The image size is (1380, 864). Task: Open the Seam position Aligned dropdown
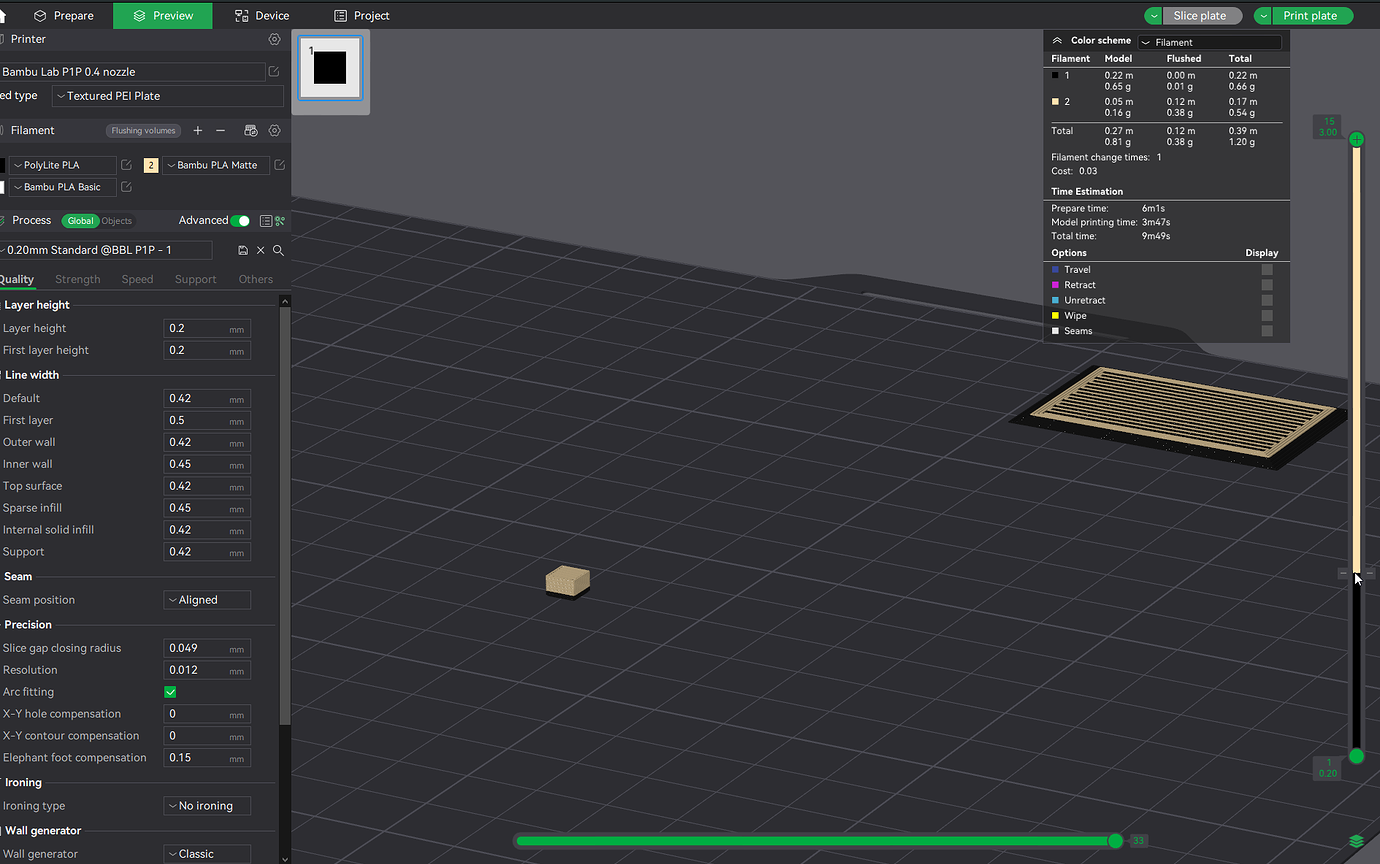point(207,600)
